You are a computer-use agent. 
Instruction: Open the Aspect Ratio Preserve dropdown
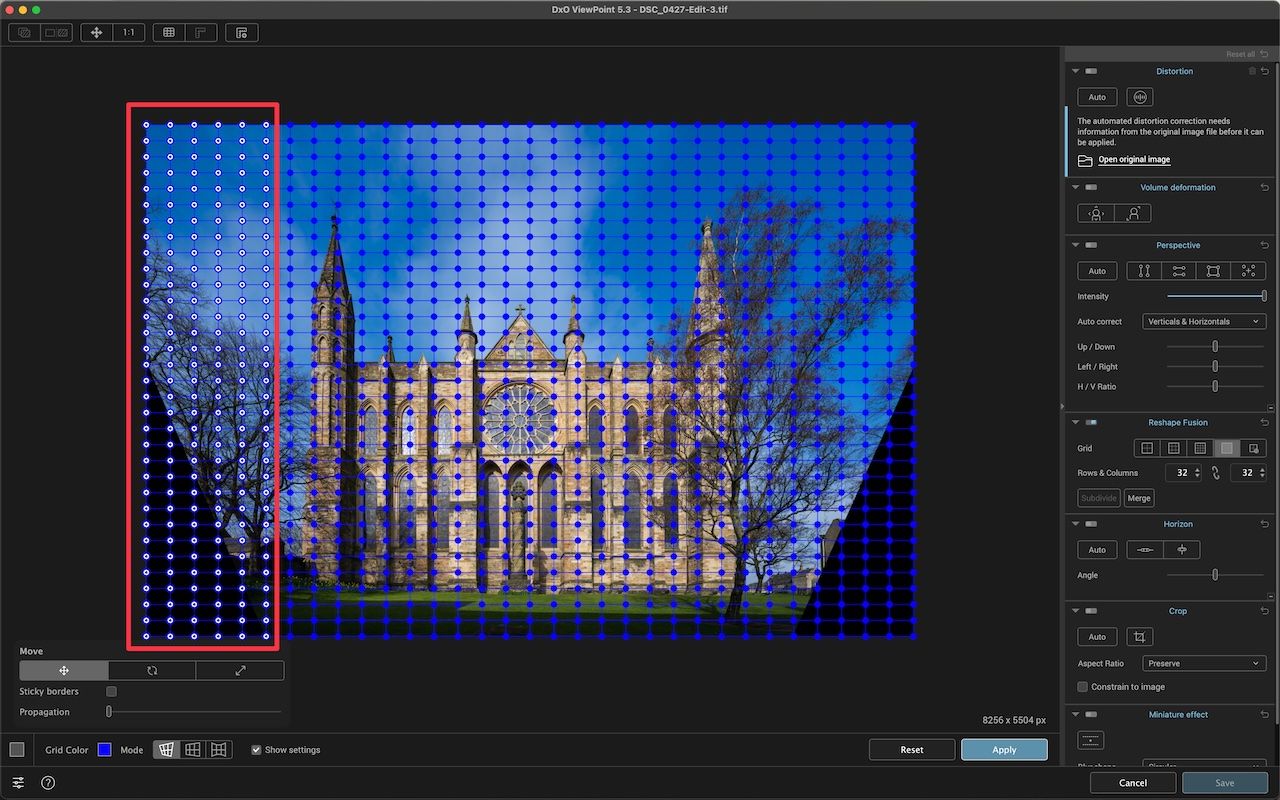(x=1204, y=663)
